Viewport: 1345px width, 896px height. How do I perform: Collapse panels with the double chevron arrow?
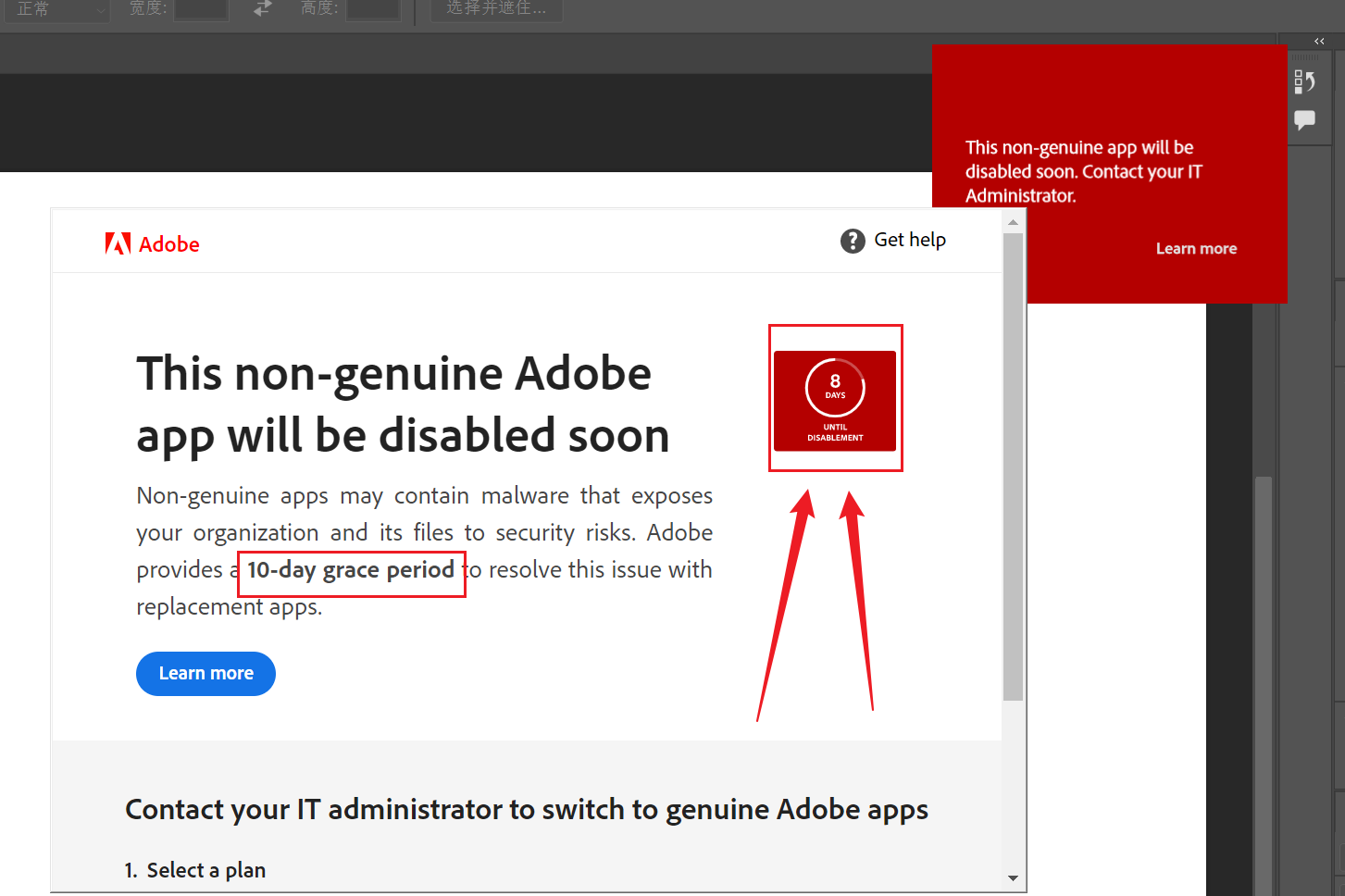coord(1318,41)
